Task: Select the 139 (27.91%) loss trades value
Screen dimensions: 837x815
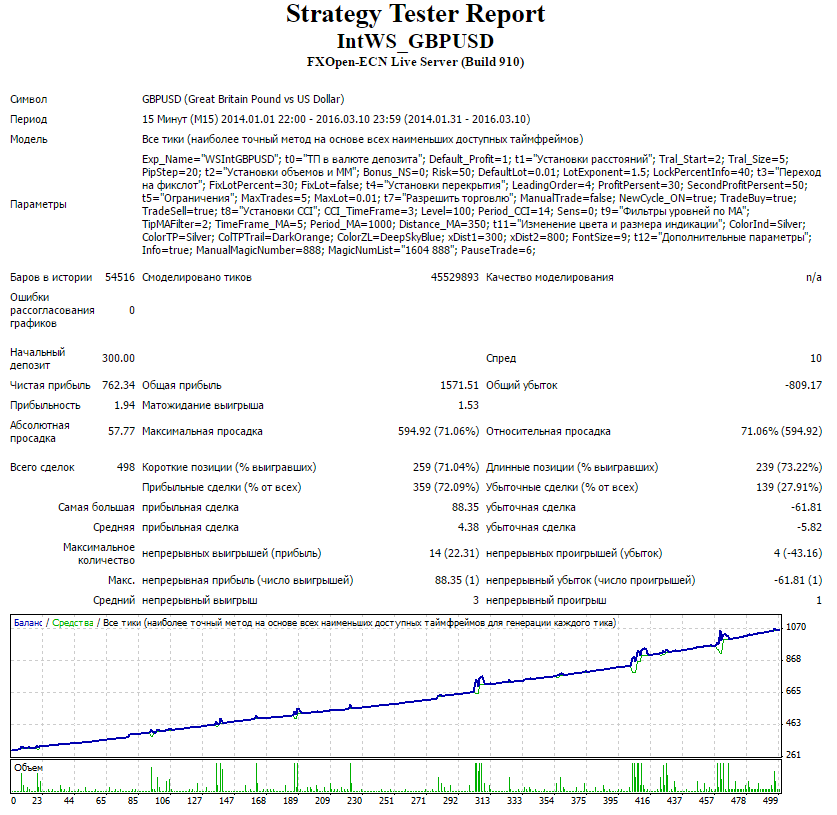Action: click(789, 487)
